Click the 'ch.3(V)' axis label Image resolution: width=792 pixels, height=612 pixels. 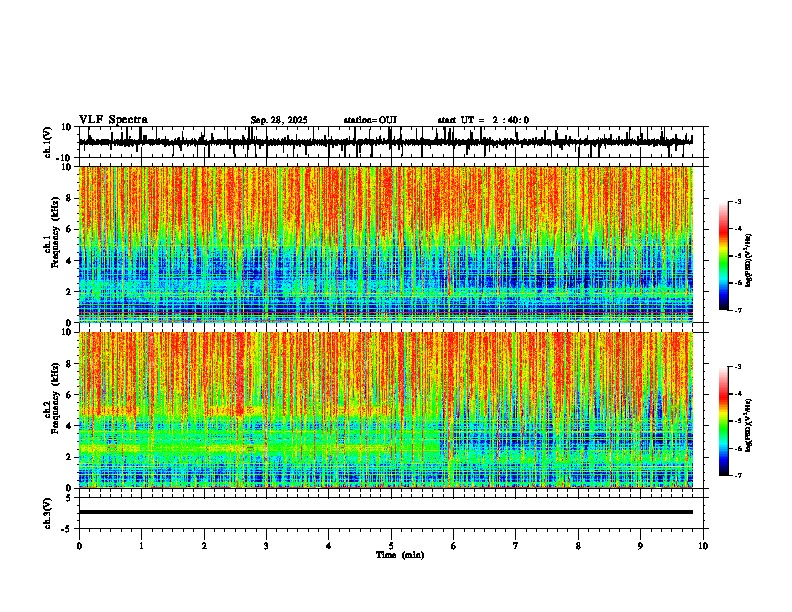click(x=49, y=513)
